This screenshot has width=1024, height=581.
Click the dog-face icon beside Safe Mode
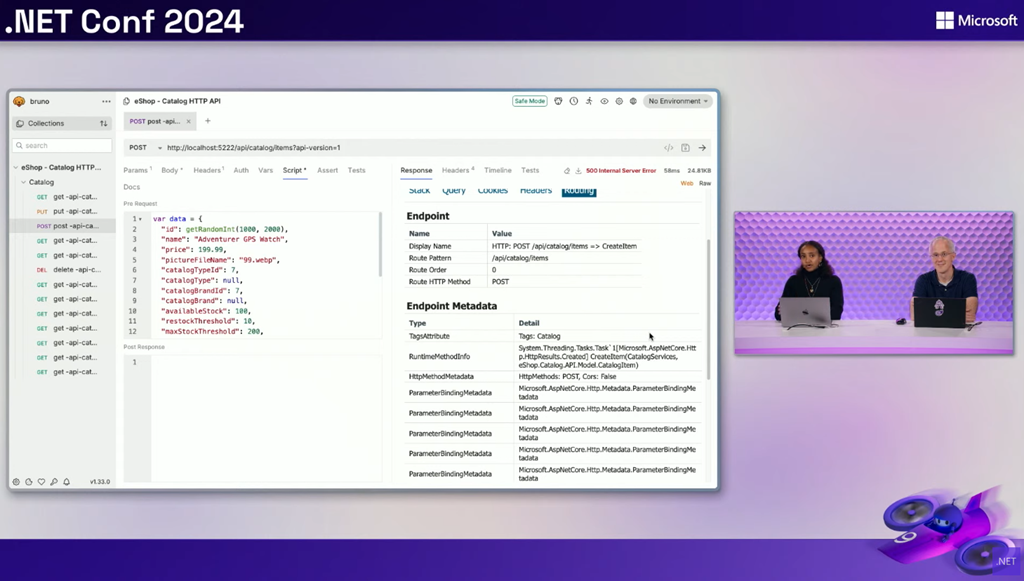(558, 101)
